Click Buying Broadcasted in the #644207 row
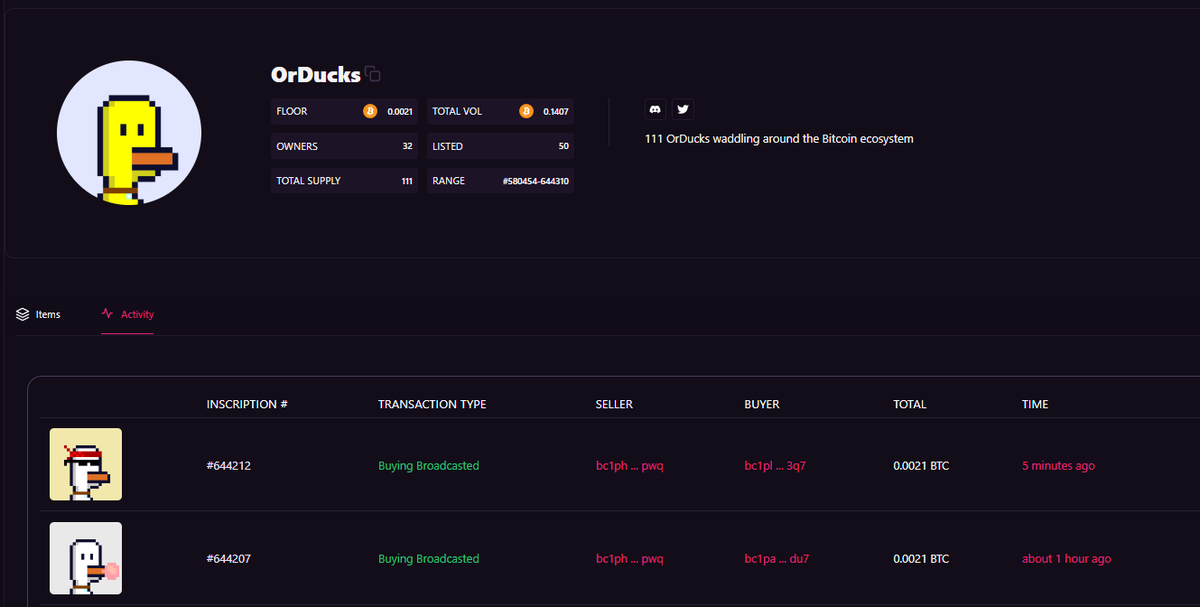This screenshot has width=1200, height=607. pos(428,559)
